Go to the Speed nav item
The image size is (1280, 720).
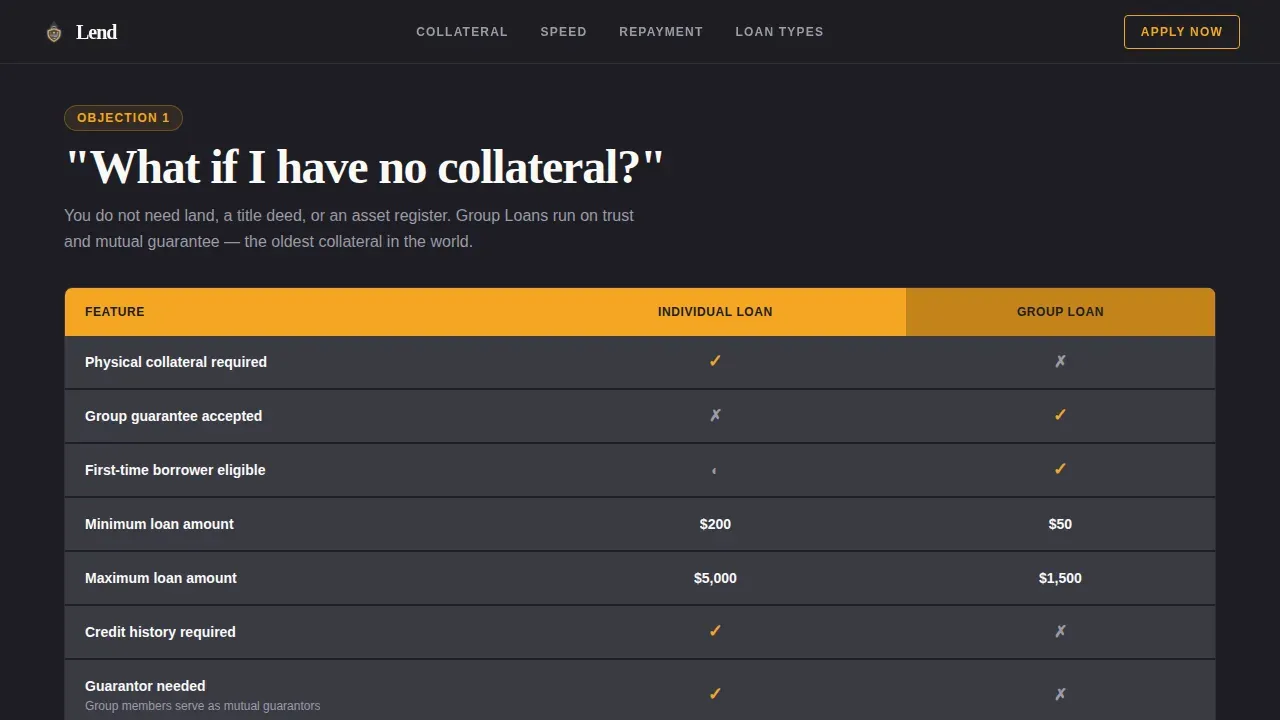(564, 32)
